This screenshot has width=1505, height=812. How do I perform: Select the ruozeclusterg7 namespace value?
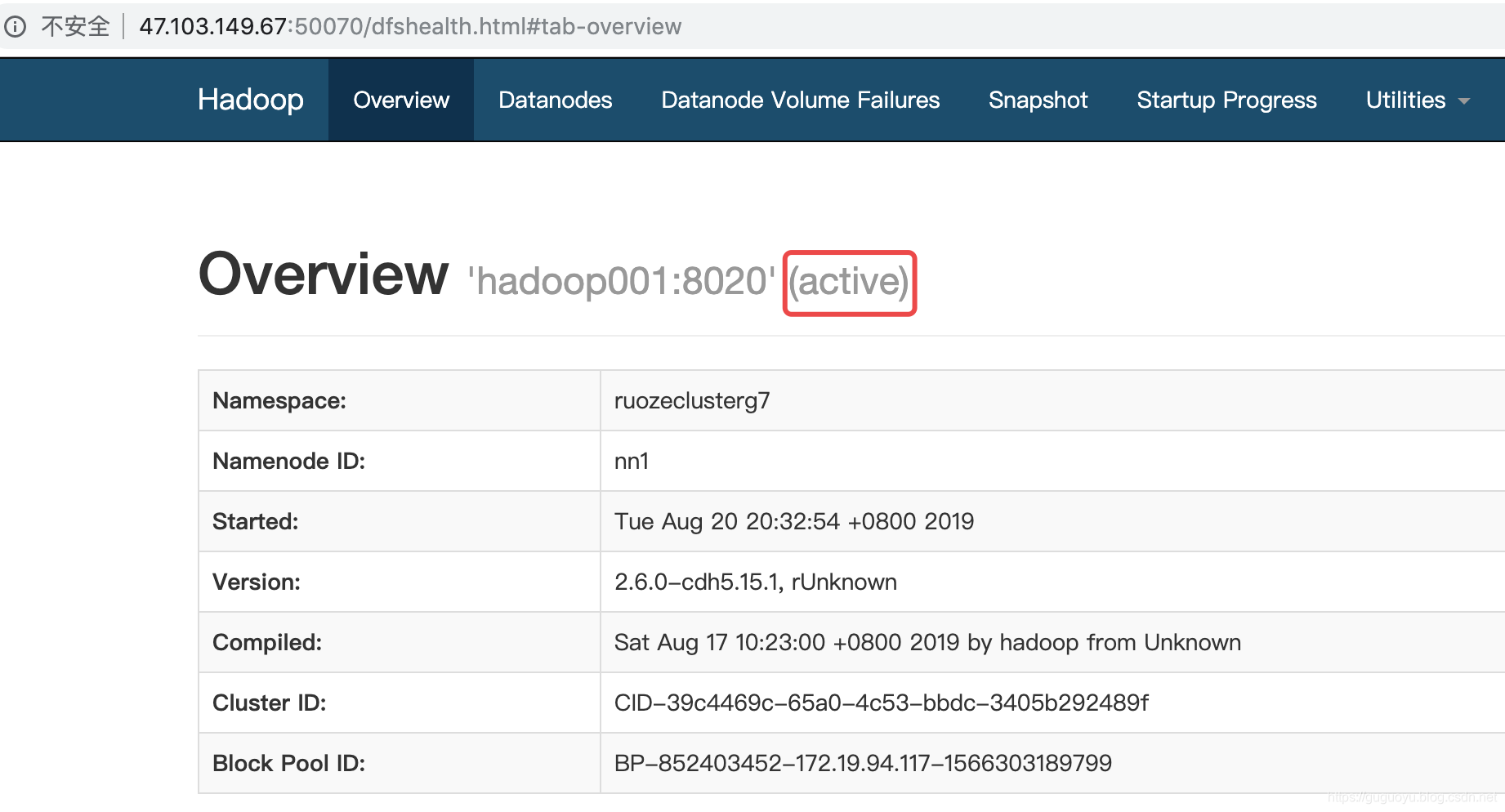[692, 401]
